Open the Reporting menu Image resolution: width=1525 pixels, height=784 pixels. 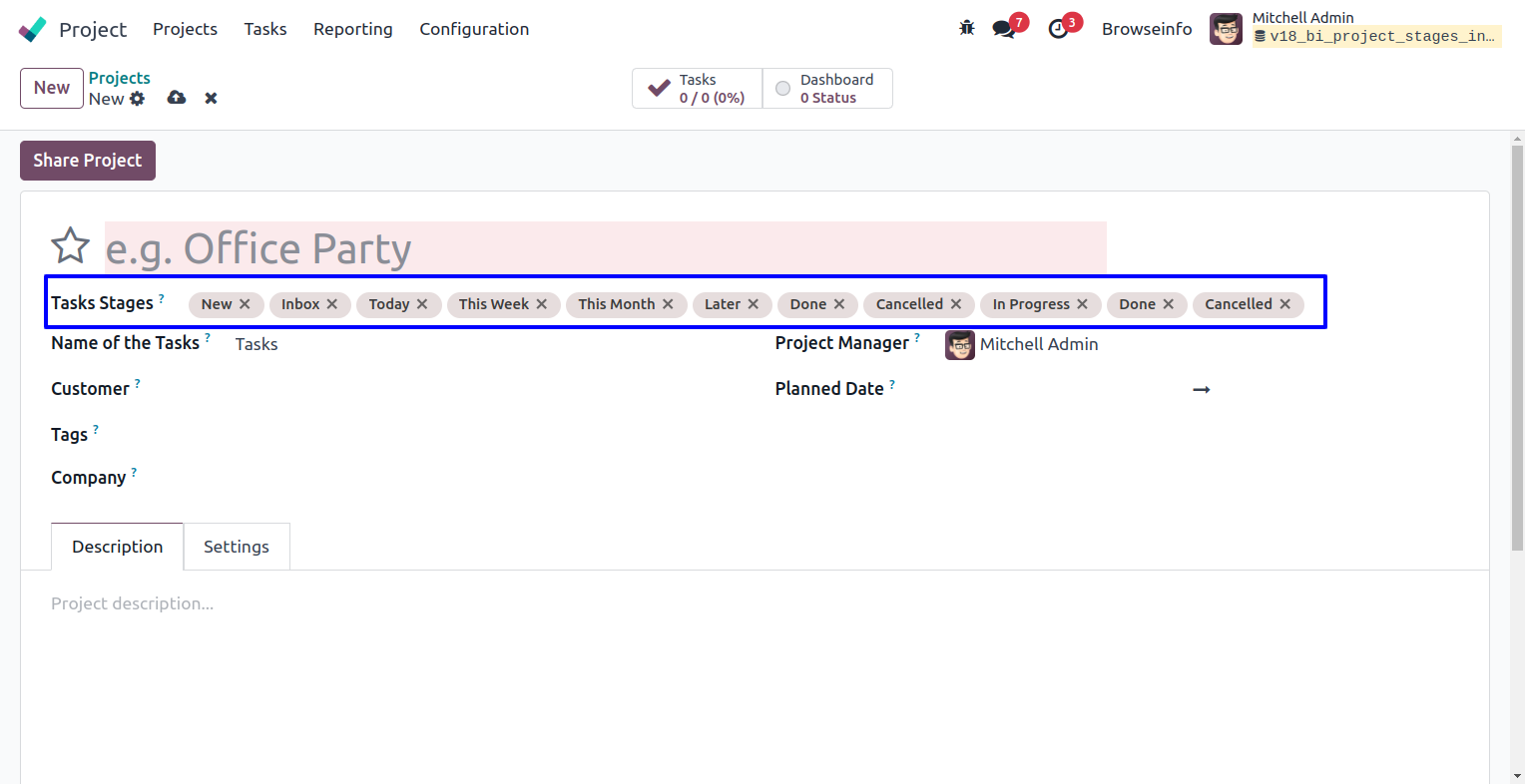tap(352, 29)
